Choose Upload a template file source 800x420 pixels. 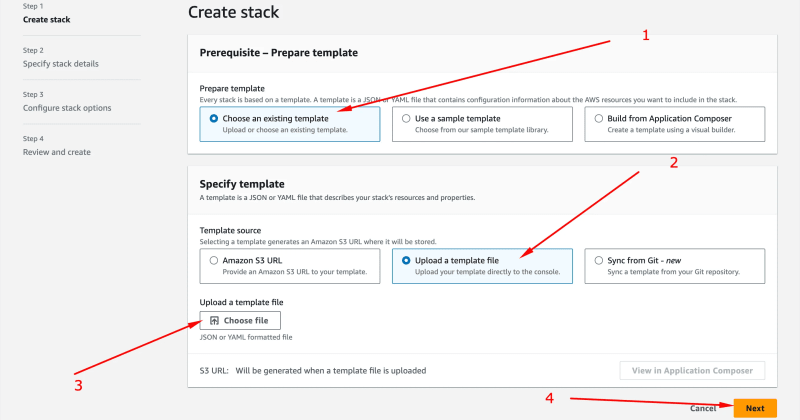pyautogui.click(x=406, y=260)
